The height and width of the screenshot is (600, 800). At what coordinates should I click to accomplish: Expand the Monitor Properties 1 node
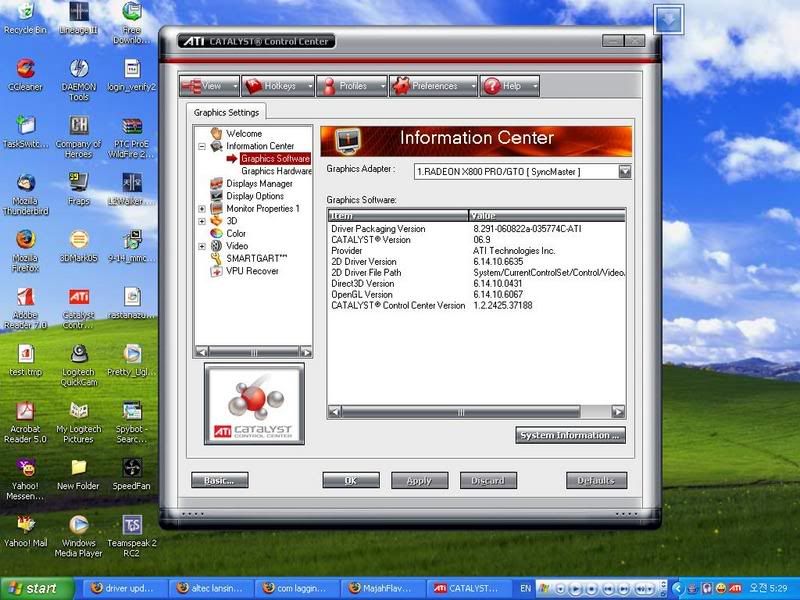[202, 208]
